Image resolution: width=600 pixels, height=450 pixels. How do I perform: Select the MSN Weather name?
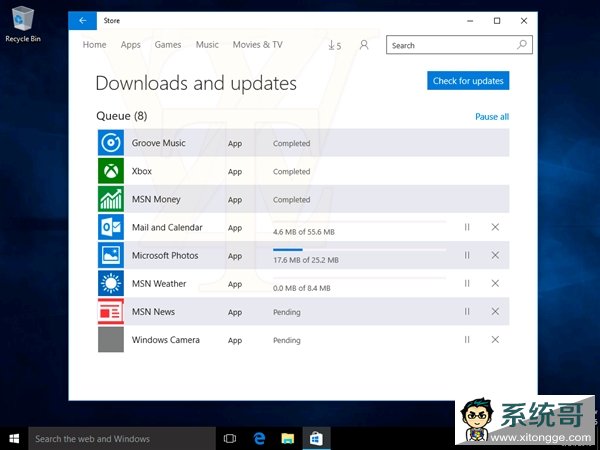159,284
